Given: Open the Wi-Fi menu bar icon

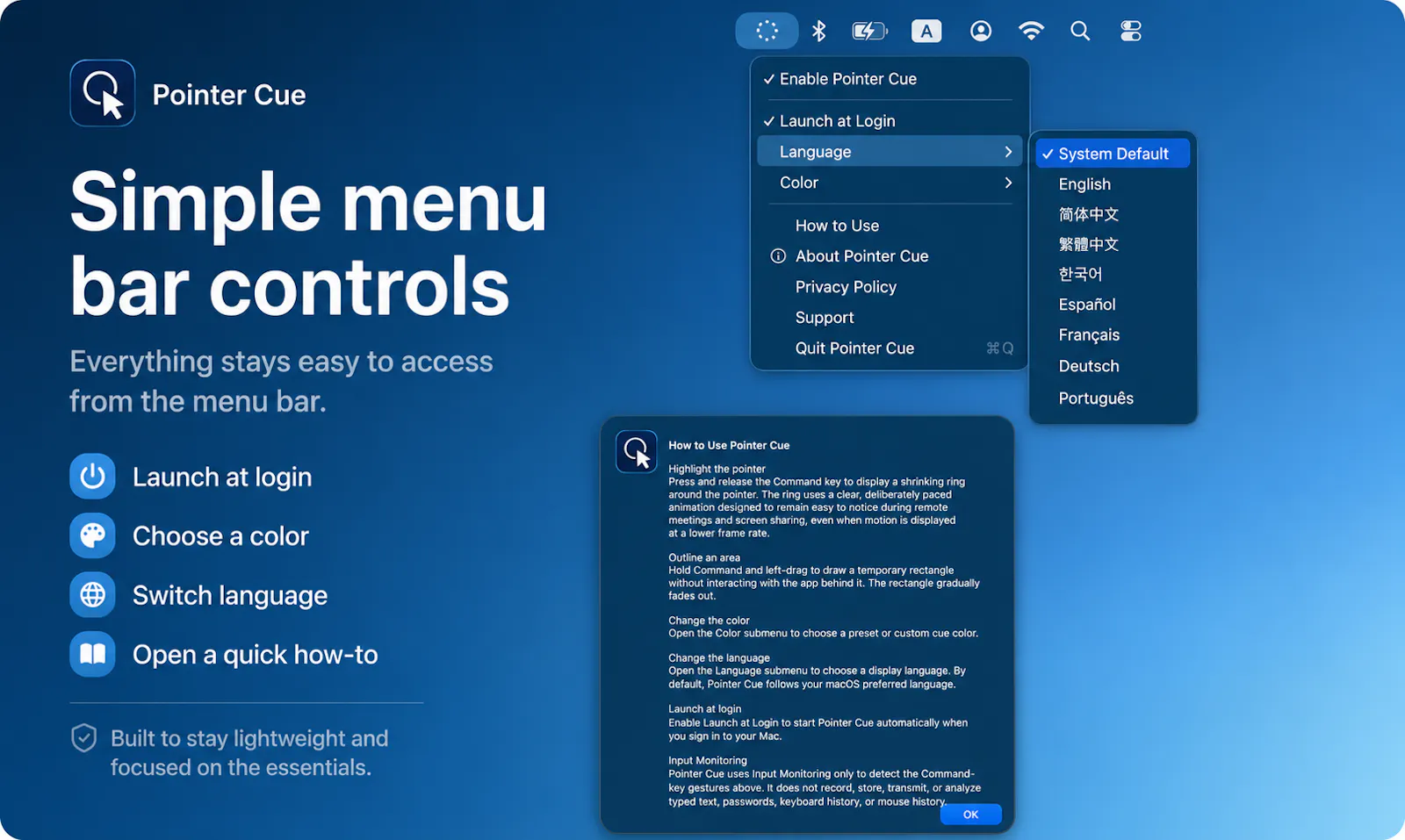Looking at the screenshot, I should click(1031, 31).
